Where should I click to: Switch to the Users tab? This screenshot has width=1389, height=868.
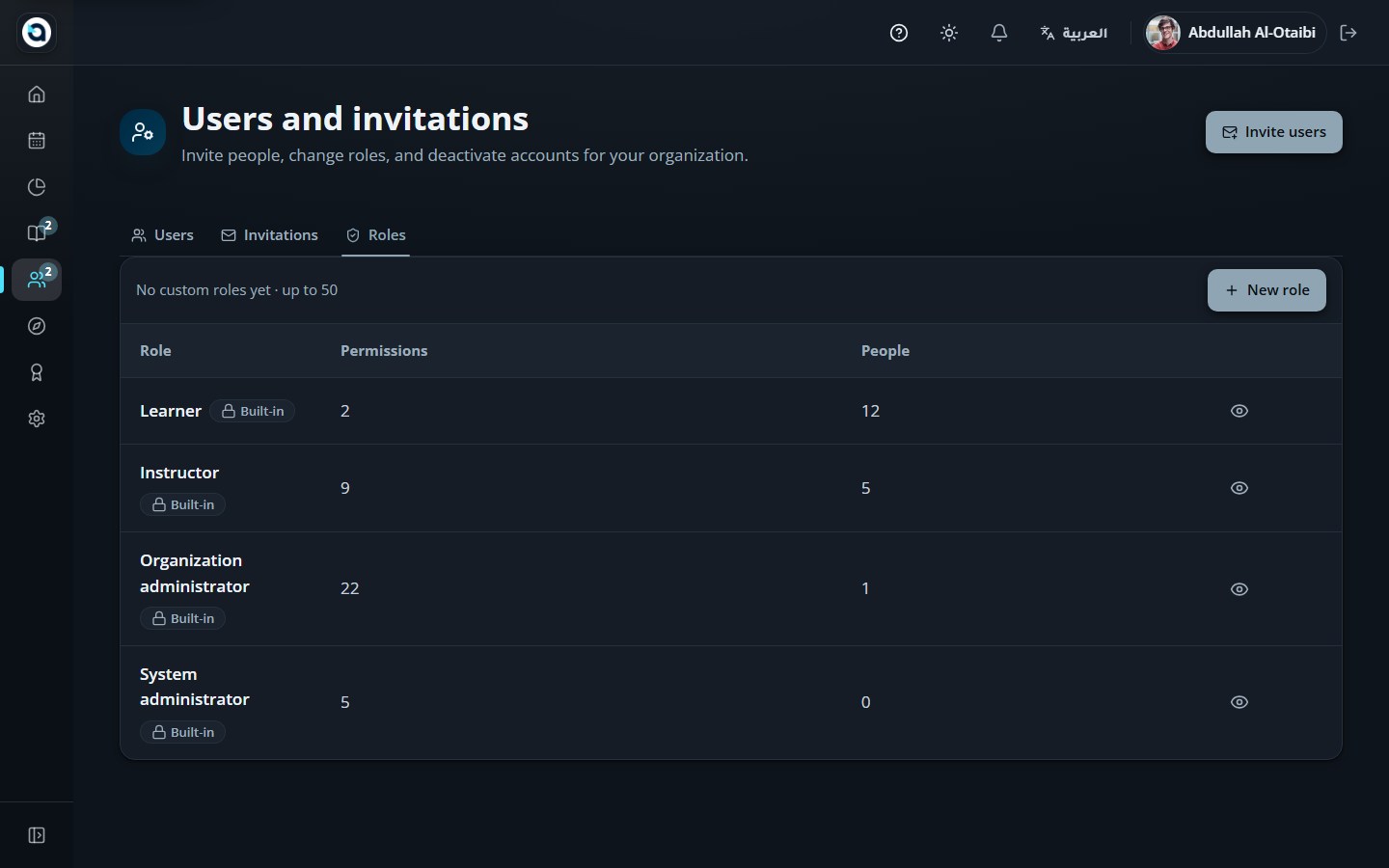pos(163,235)
